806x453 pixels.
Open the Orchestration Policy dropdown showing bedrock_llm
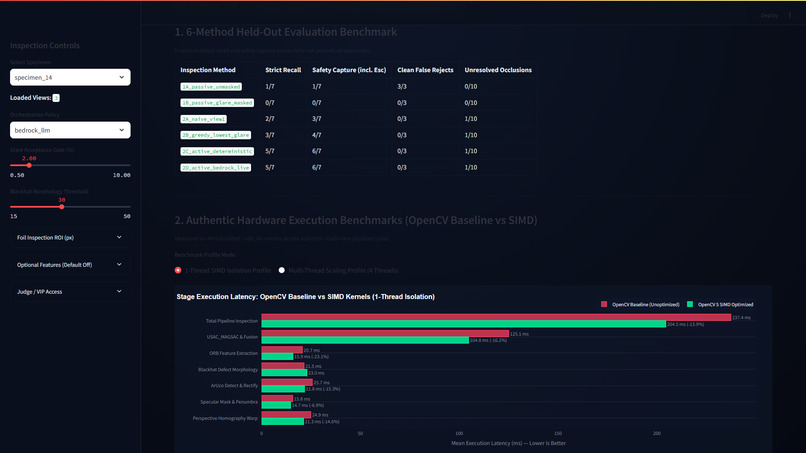[70, 130]
